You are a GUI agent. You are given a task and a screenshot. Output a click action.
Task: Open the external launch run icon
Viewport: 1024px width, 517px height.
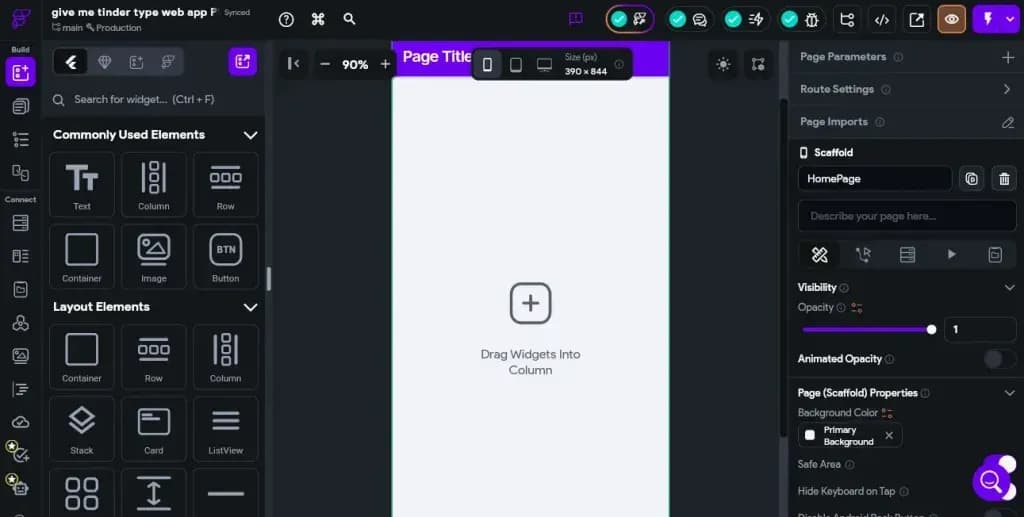click(x=916, y=20)
